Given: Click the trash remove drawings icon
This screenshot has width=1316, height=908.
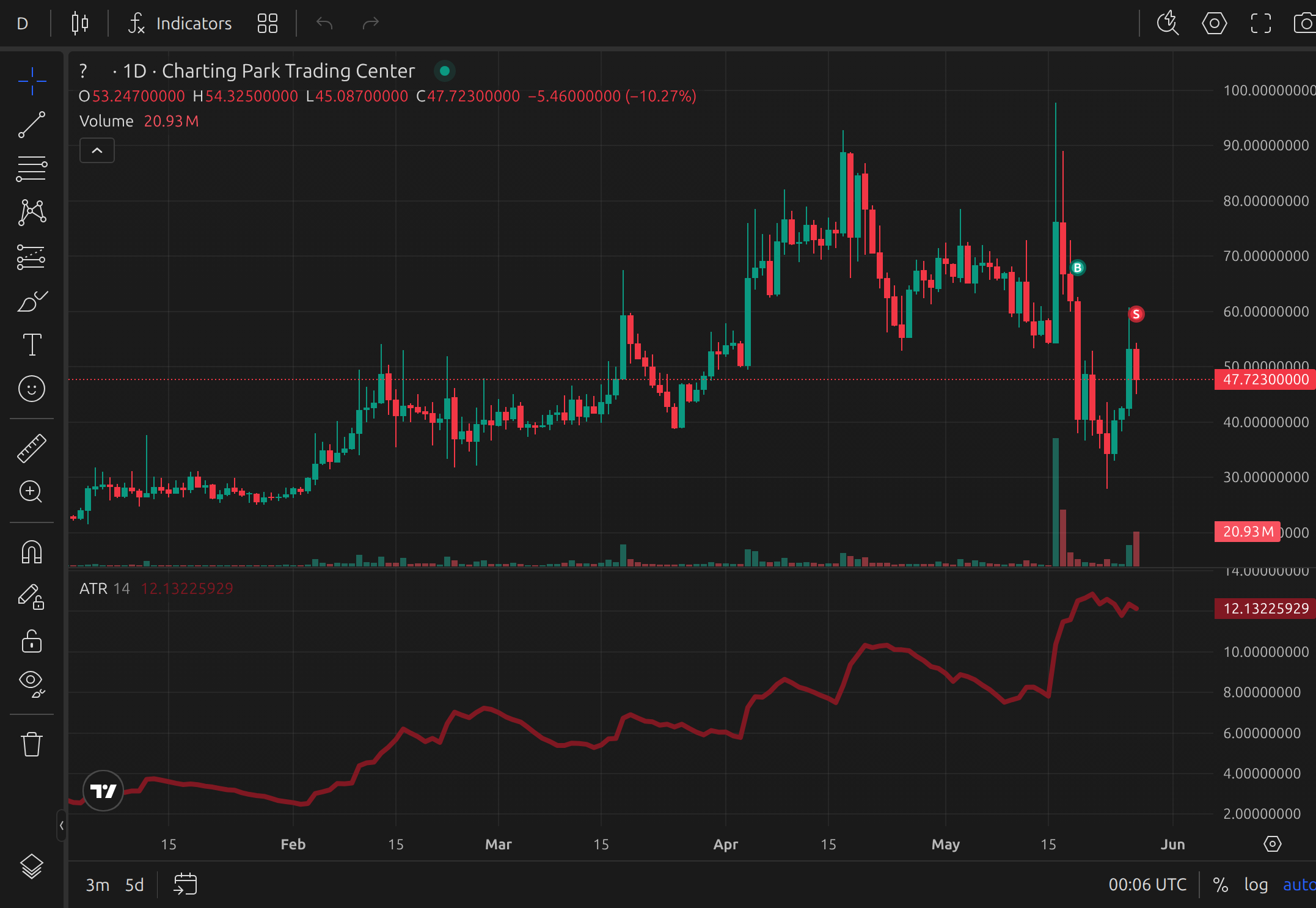Looking at the screenshot, I should (x=32, y=744).
